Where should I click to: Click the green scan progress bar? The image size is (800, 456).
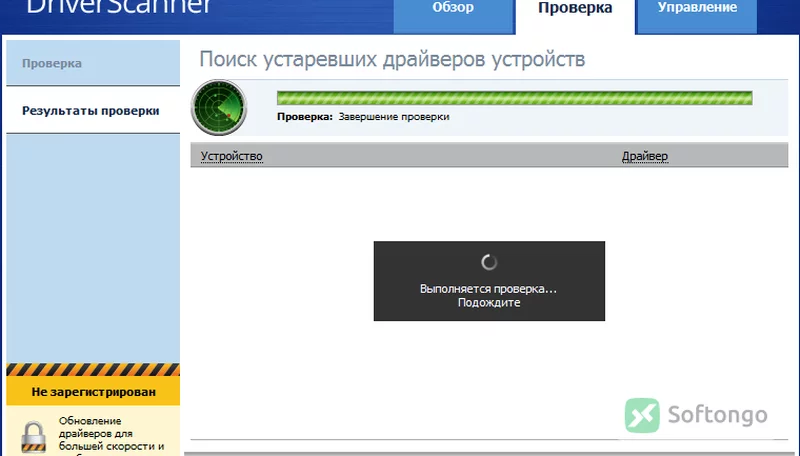[x=514, y=98]
